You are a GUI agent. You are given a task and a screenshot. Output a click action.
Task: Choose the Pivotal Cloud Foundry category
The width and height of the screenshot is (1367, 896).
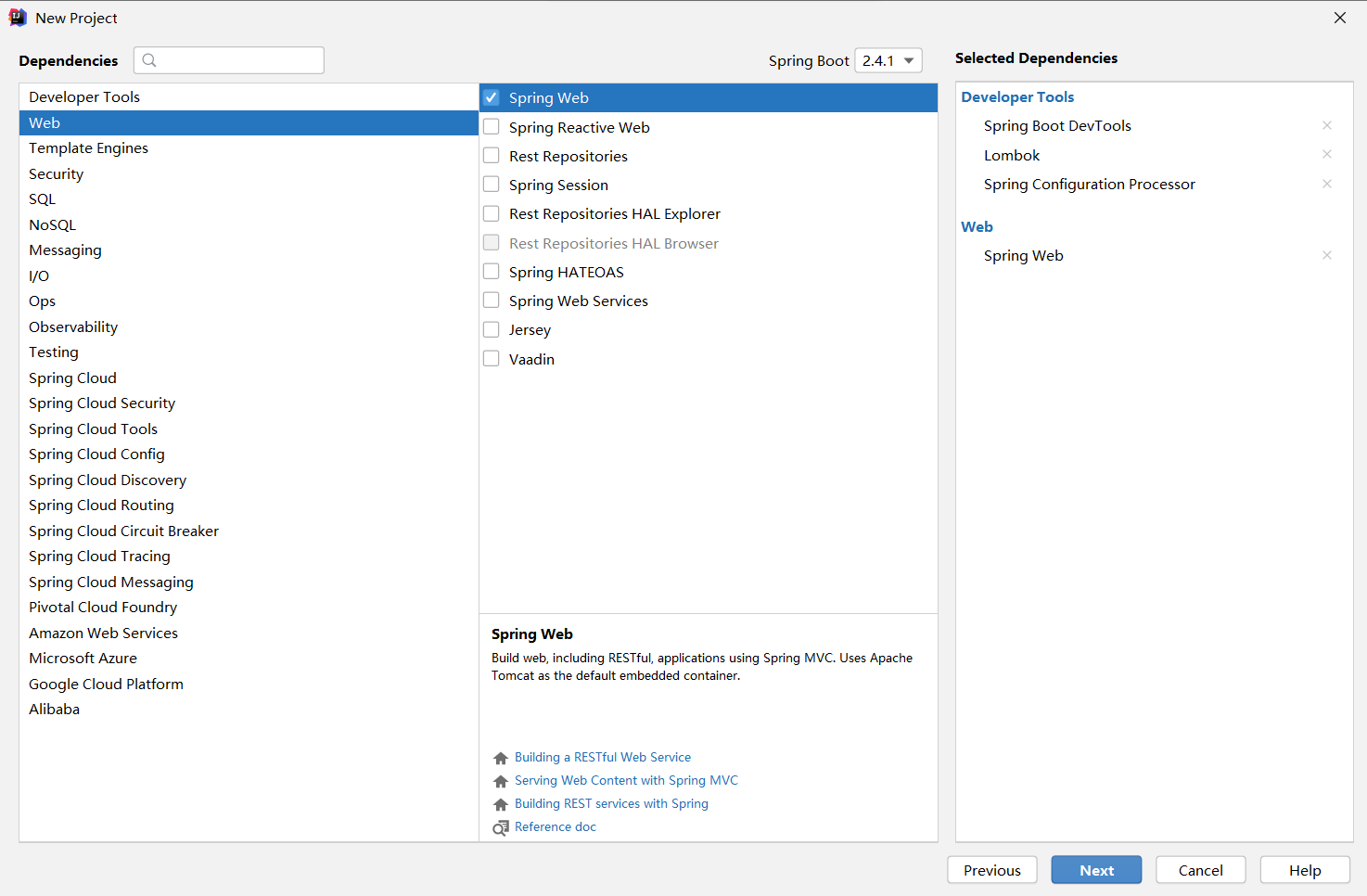[x=249, y=608]
